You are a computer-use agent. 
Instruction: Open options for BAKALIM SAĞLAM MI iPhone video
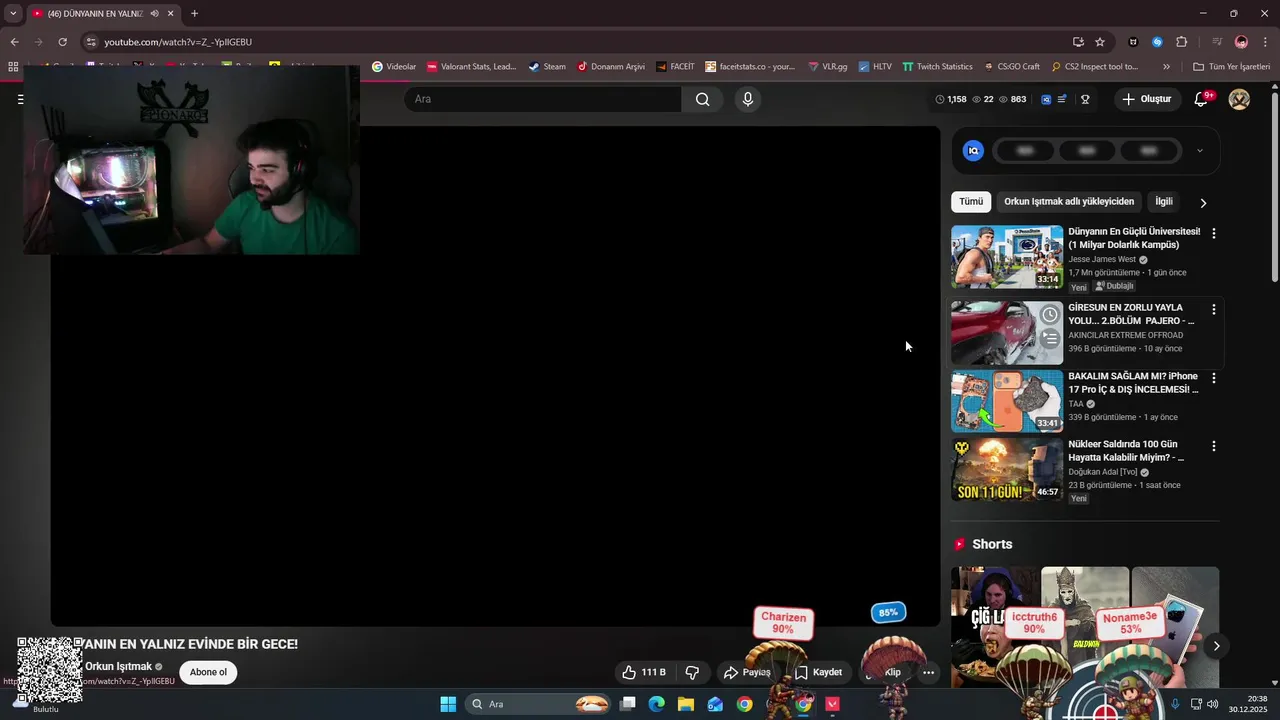(x=1214, y=378)
